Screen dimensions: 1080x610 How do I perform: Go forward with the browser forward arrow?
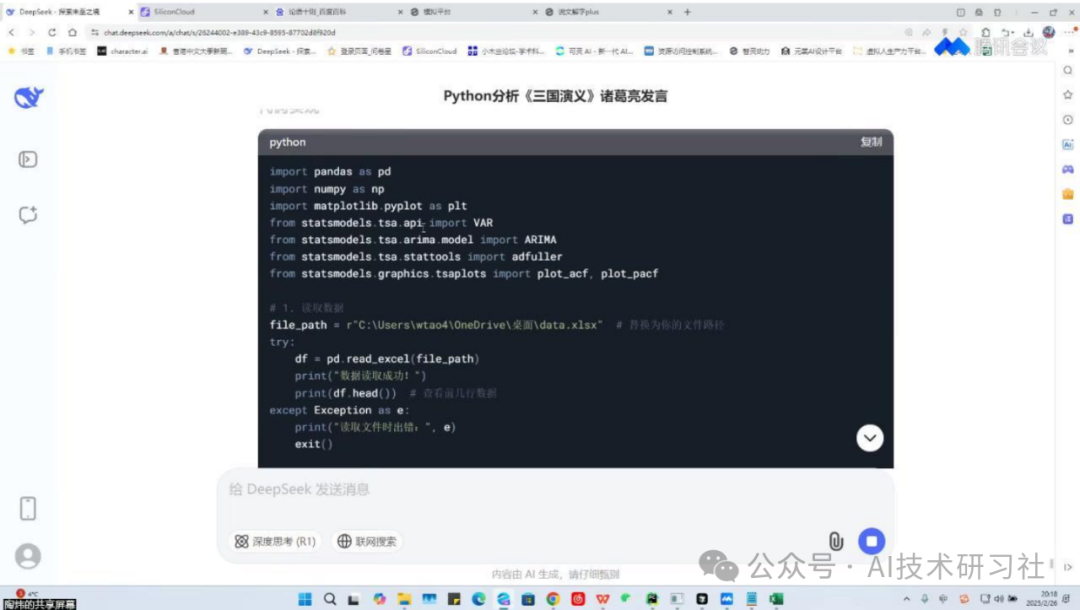[x=31, y=32]
